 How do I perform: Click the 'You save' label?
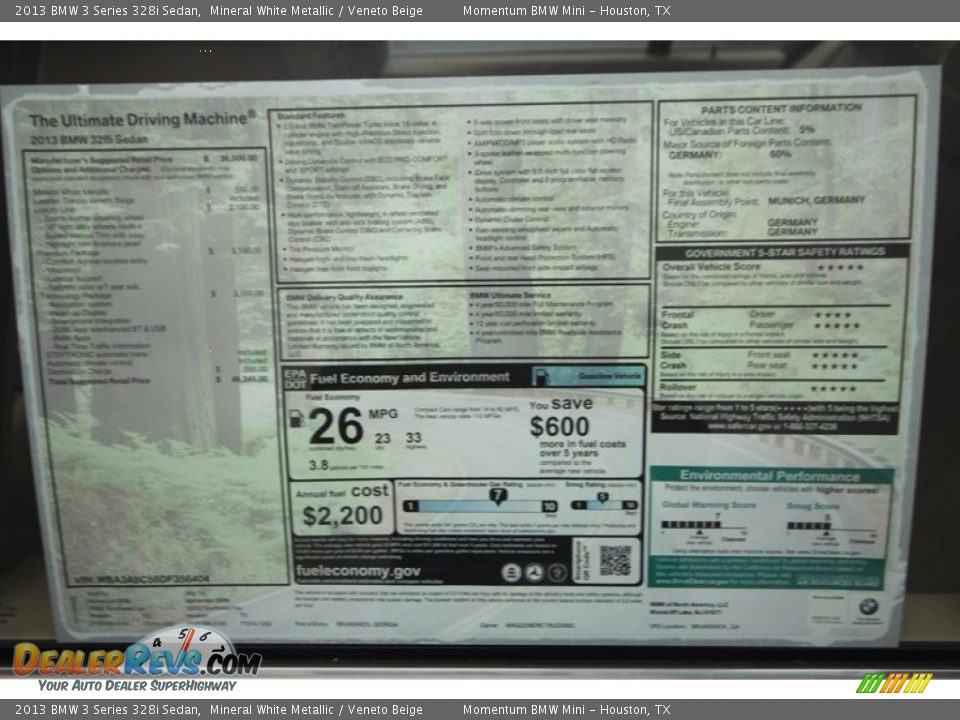561,404
